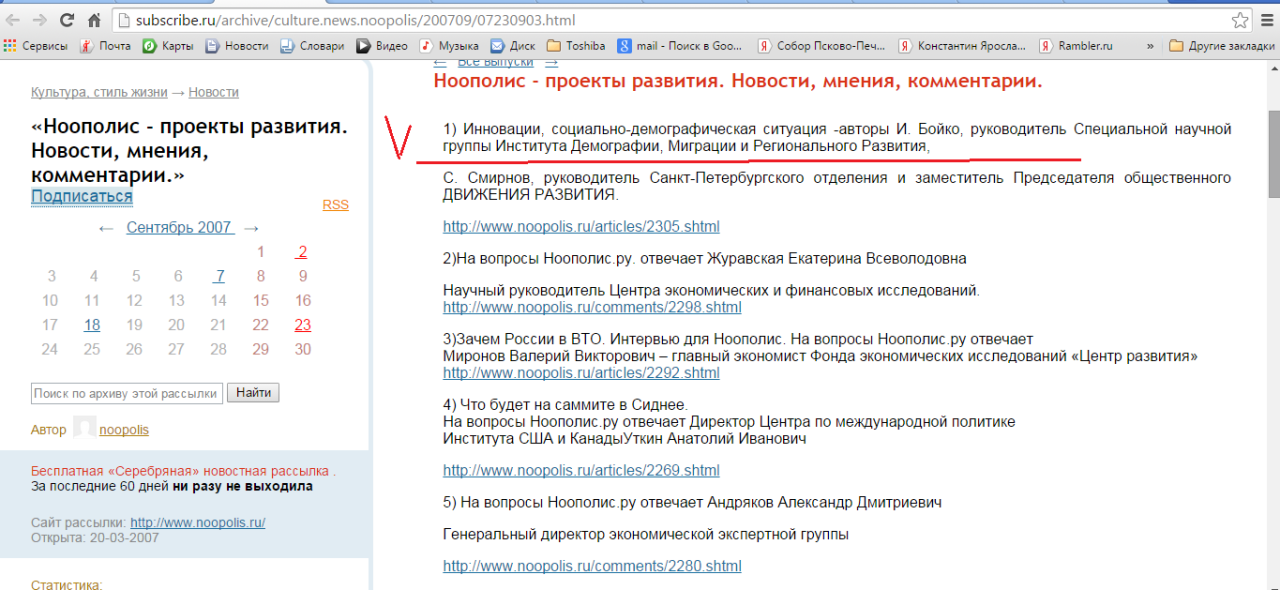Open the Культура, стиль жизни category link
The height and width of the screenshot is (590, 1280).
[99, 92]
